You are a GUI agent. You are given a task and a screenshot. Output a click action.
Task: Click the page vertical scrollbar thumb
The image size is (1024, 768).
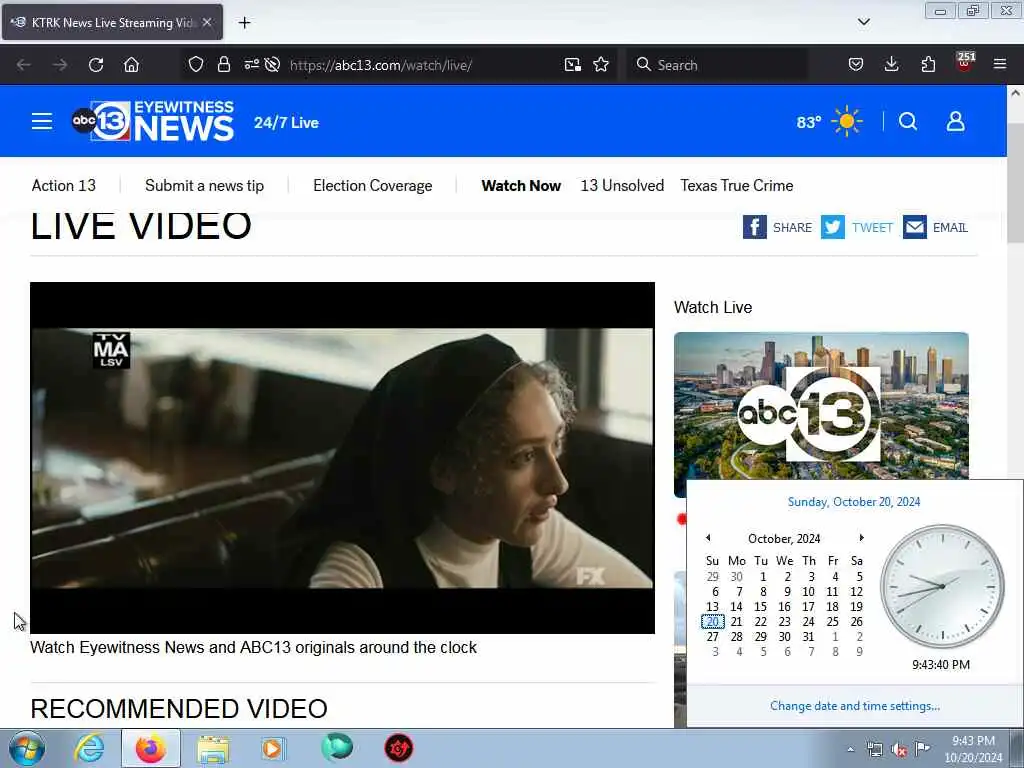1016,182
